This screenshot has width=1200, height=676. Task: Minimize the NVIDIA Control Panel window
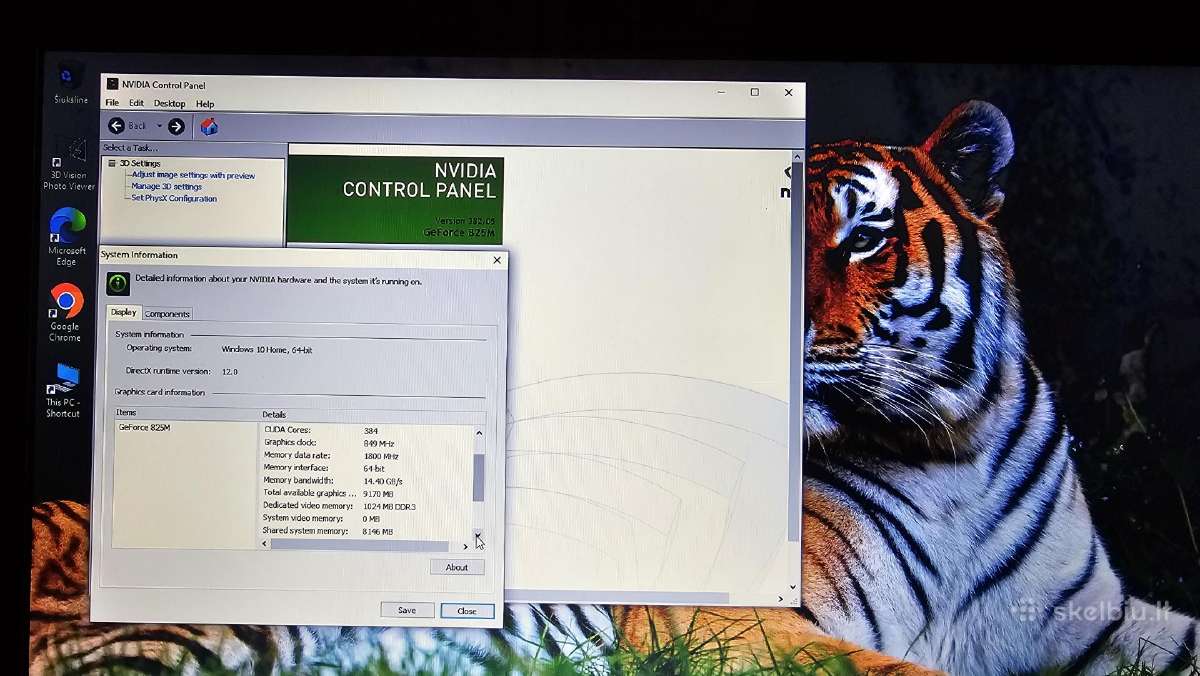721,92
